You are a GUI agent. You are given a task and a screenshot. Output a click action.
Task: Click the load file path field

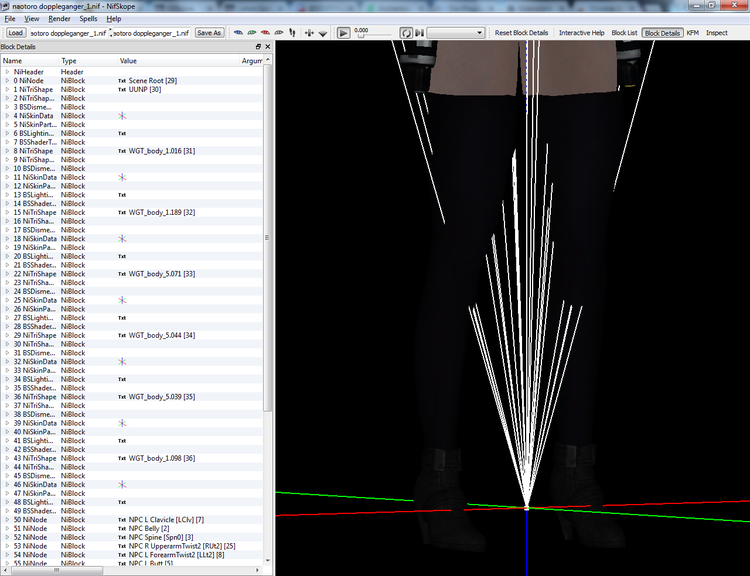coord(68,33)
